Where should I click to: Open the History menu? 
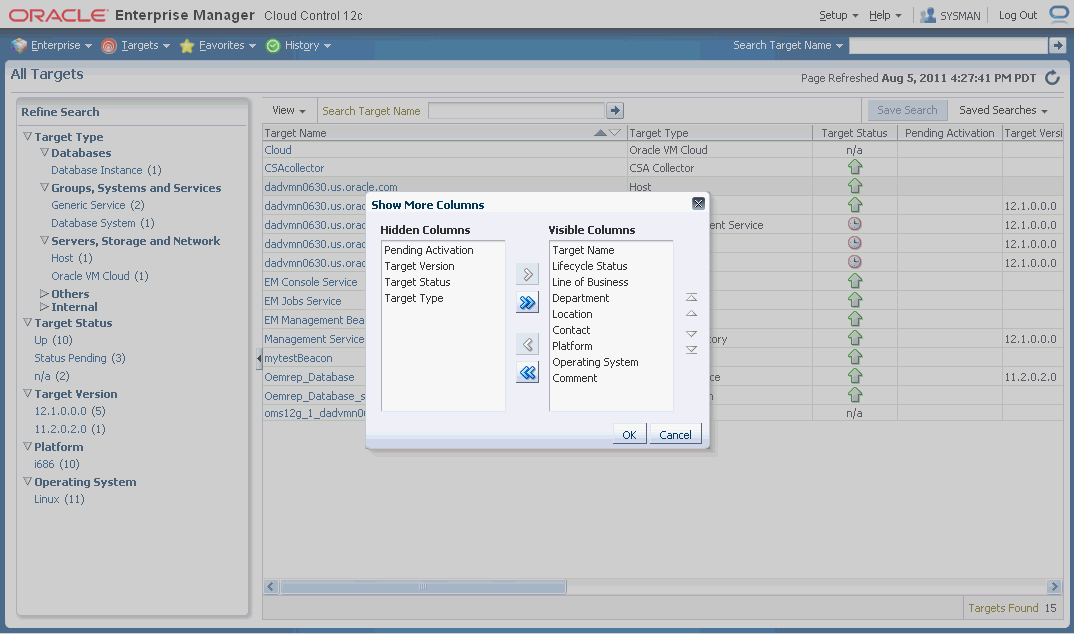coord(299,45)
